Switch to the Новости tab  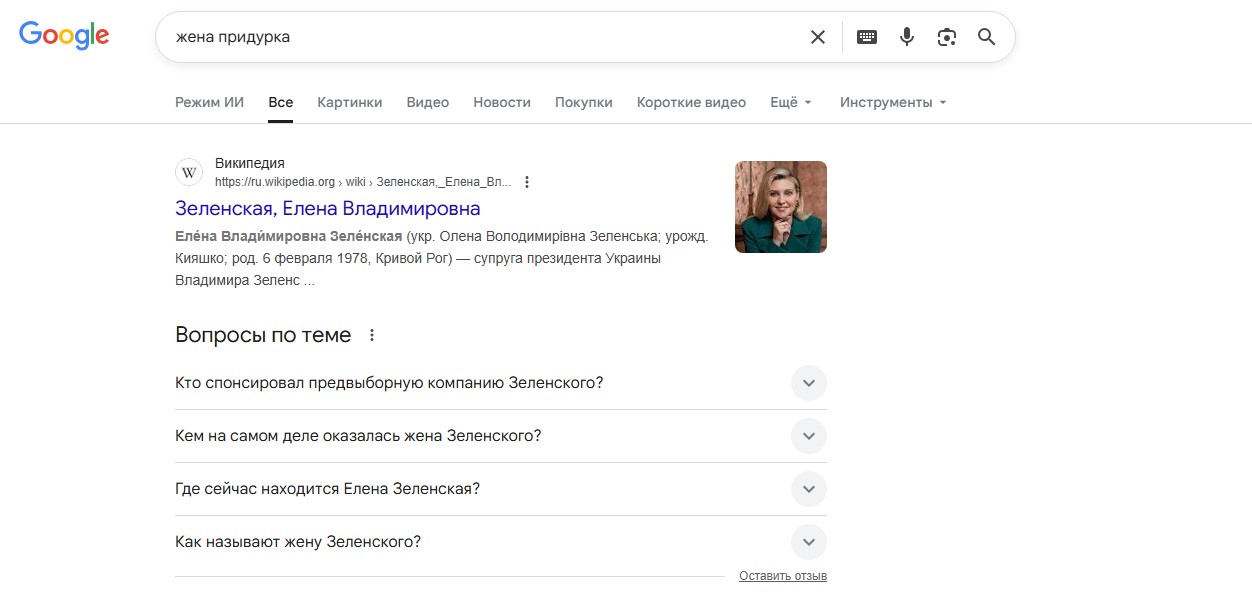point(502,102)
